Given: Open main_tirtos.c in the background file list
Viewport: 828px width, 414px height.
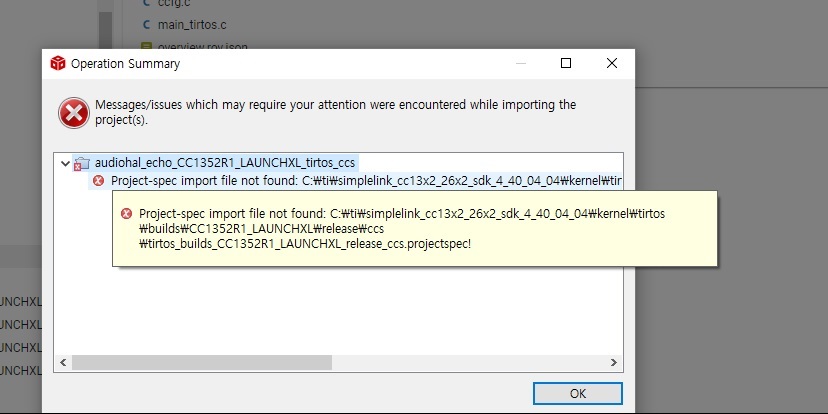Looking at the screenshot, I should pos(195,24).
